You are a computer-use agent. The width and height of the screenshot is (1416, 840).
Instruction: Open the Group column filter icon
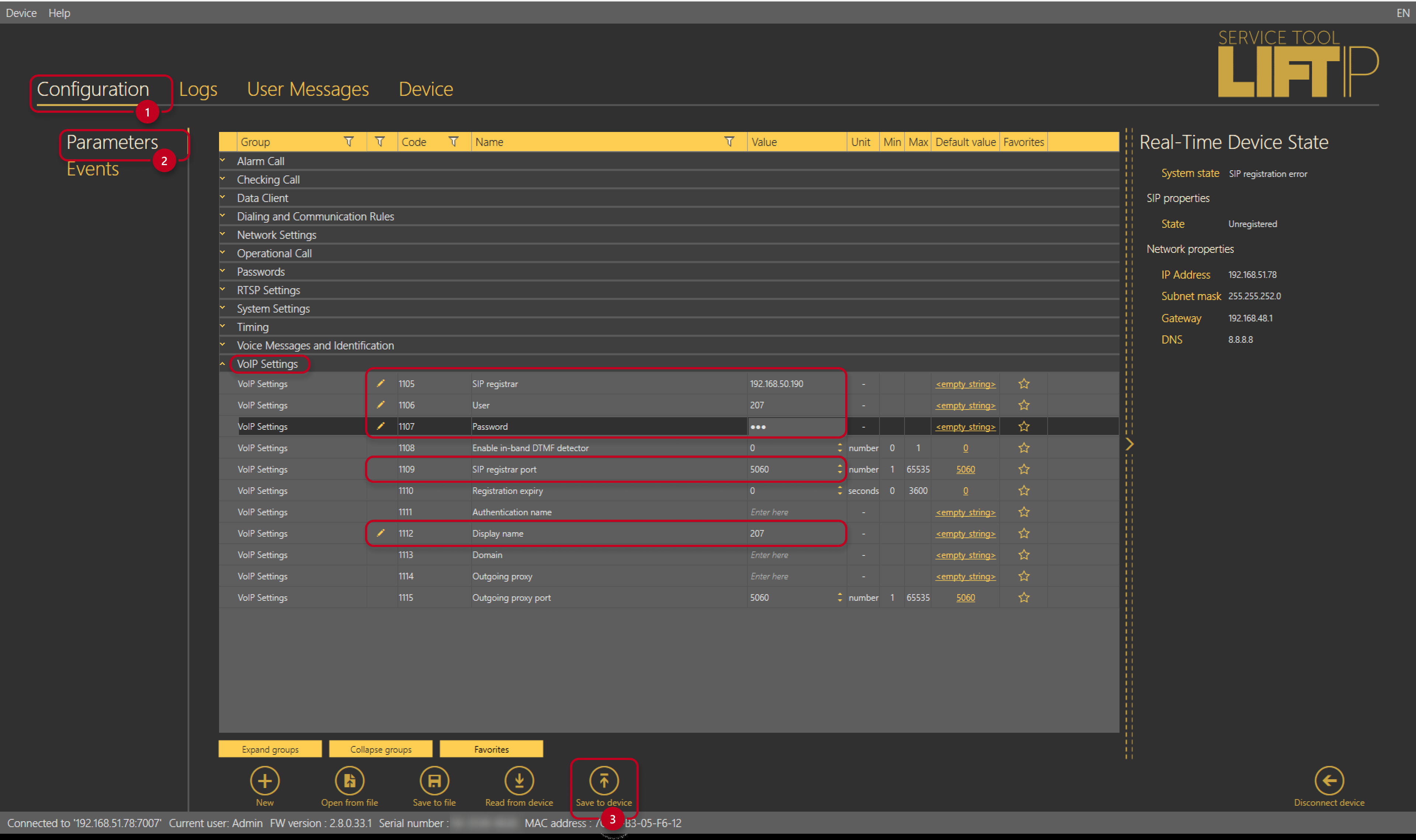349,142
